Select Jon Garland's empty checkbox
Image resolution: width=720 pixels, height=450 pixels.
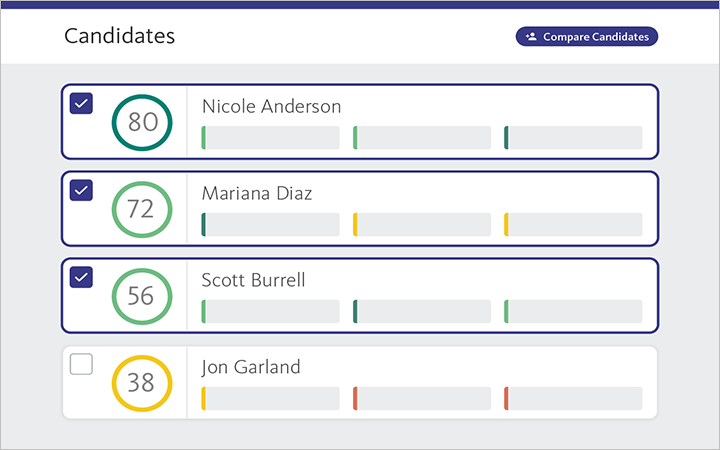[81, 365]
